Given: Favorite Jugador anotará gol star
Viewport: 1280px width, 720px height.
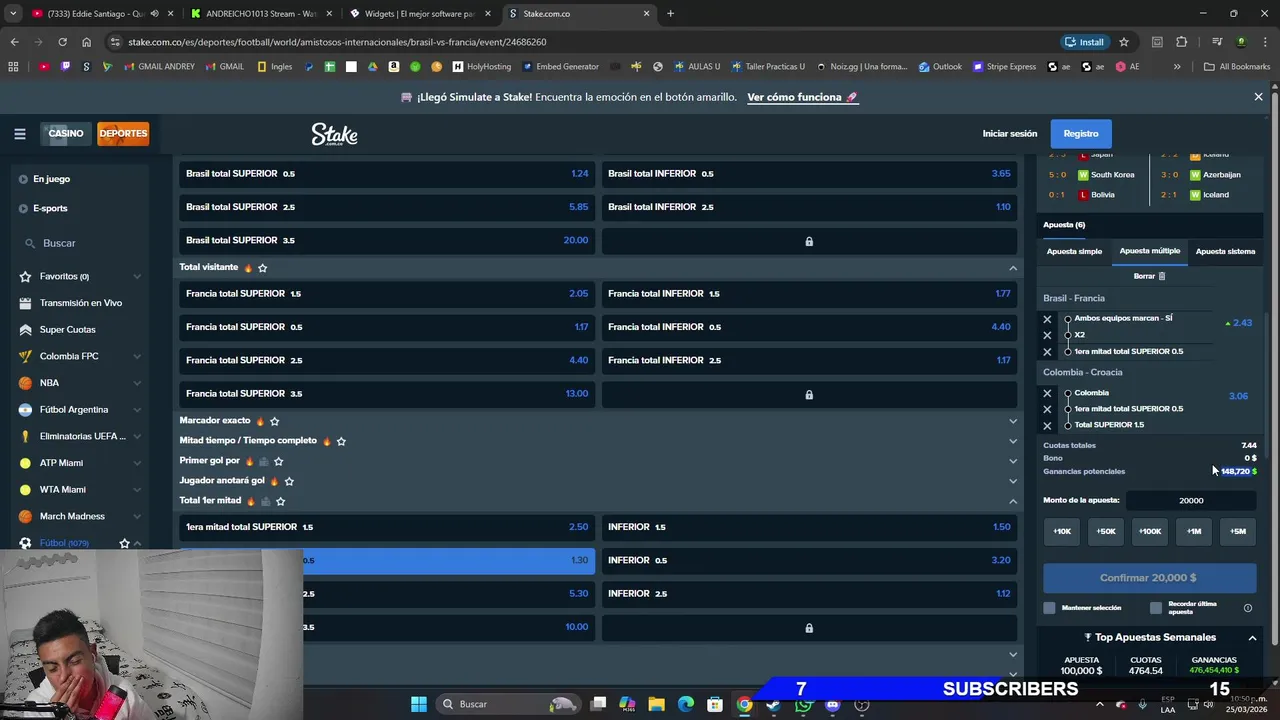Looking at the screenshot, I should pyautogui.click(x=289, y=481).
